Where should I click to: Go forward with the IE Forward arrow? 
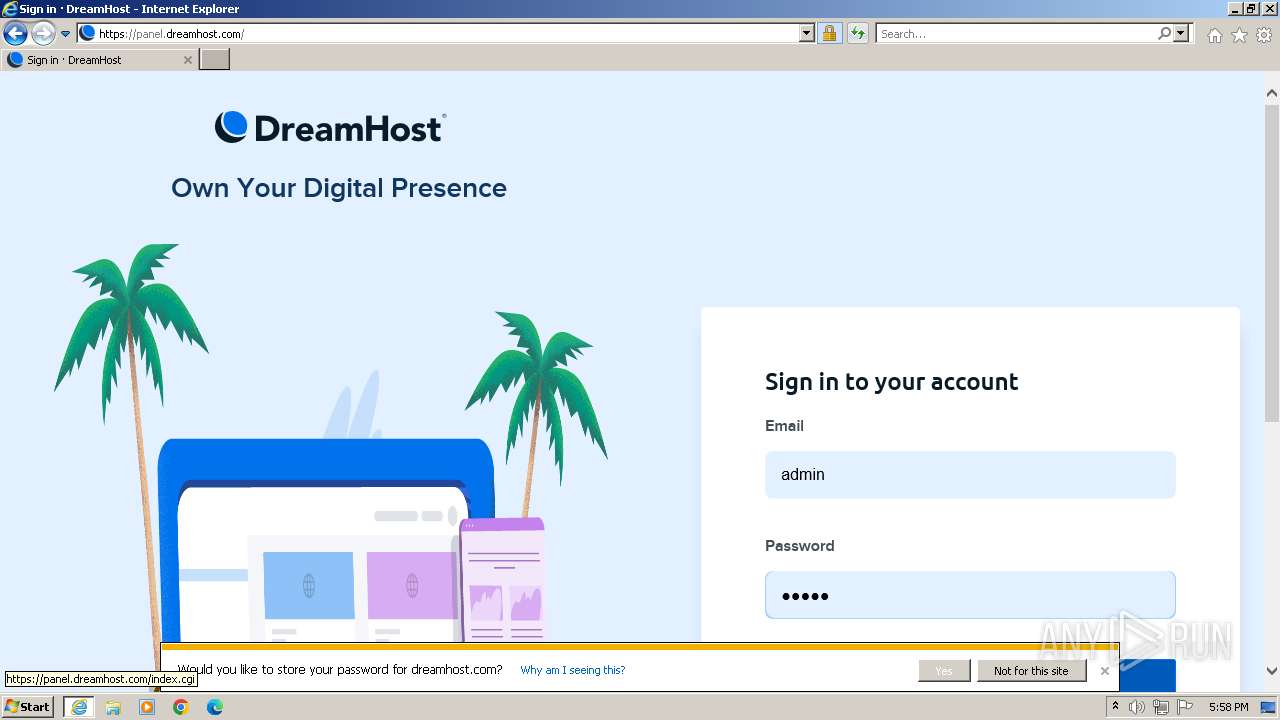(43, 34)
